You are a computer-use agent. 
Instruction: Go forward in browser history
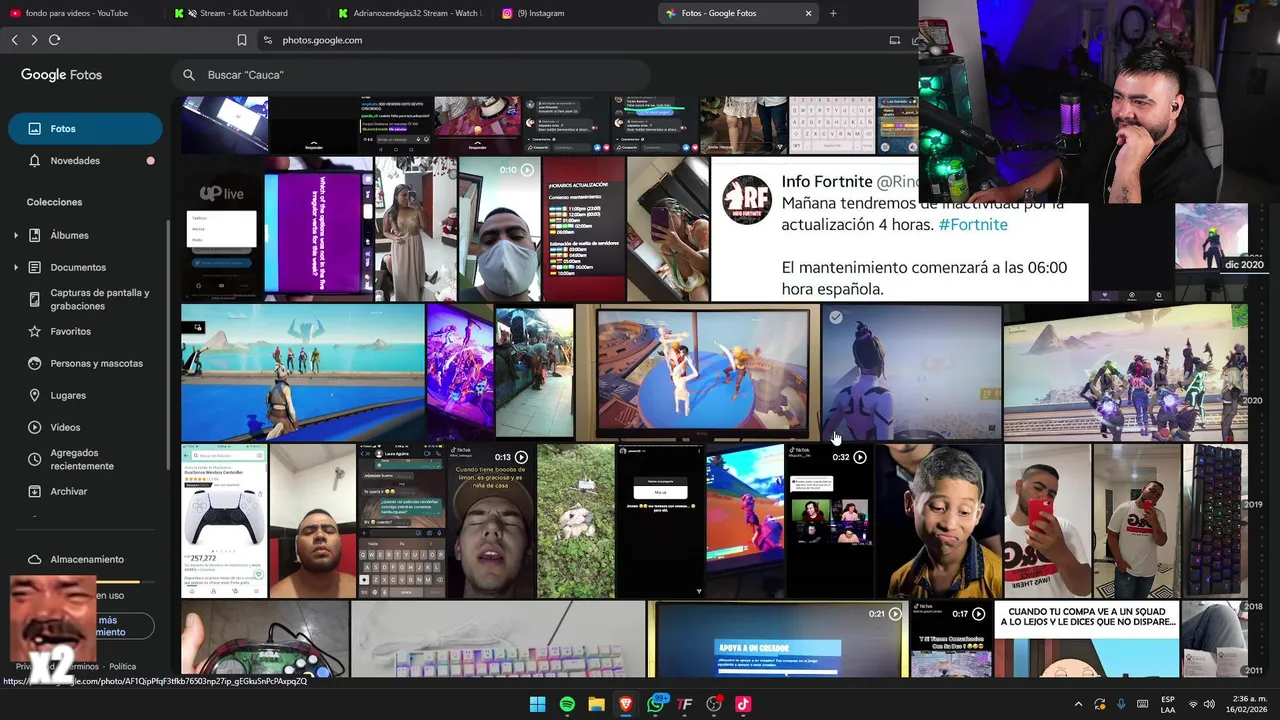point(34,40)
